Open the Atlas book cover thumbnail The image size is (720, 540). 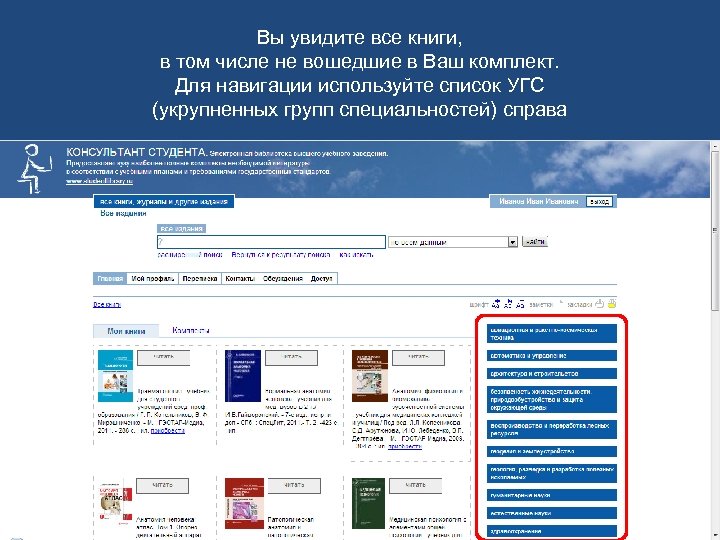116,503
